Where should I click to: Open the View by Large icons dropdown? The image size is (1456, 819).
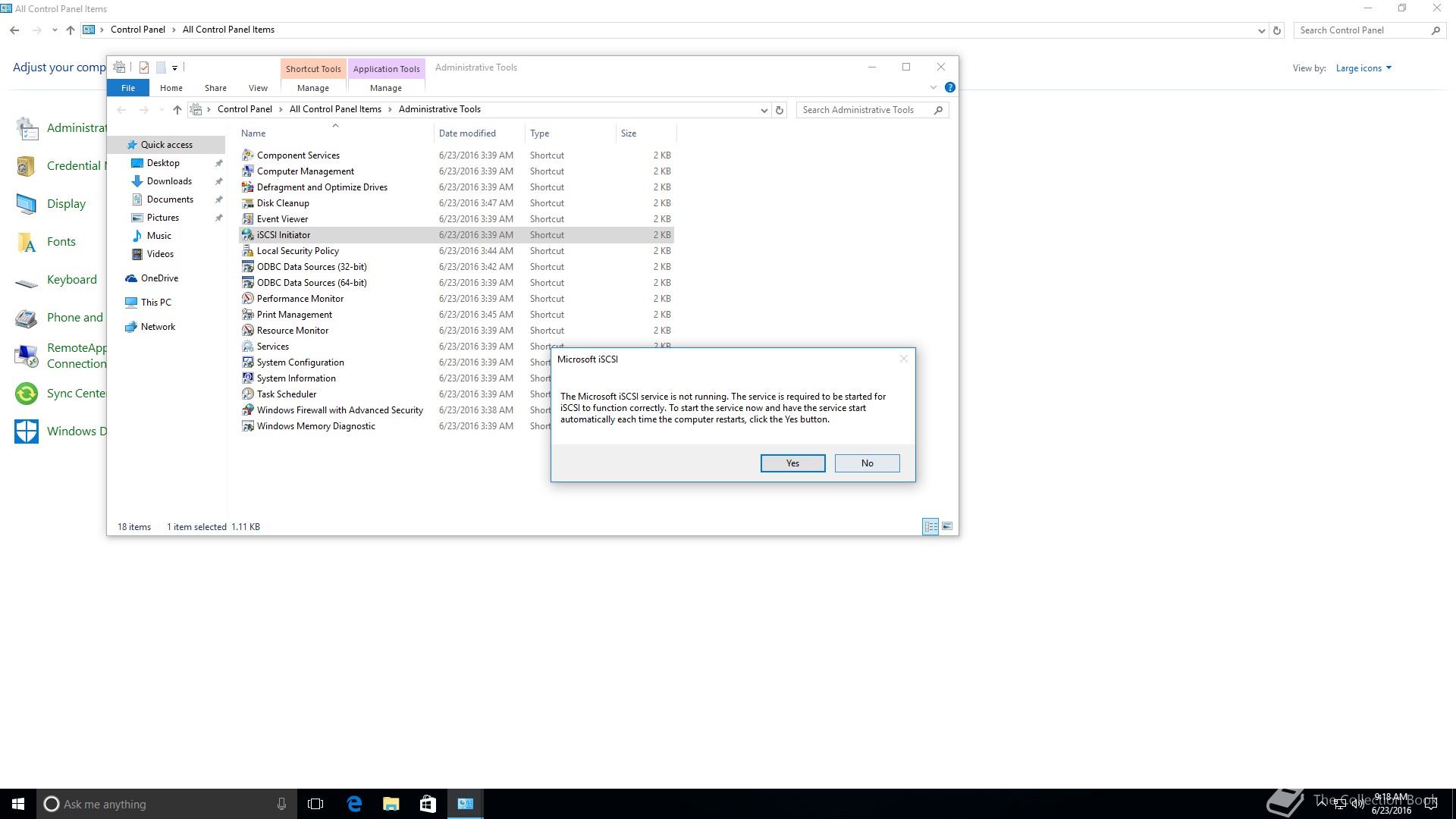(1363, 68)
